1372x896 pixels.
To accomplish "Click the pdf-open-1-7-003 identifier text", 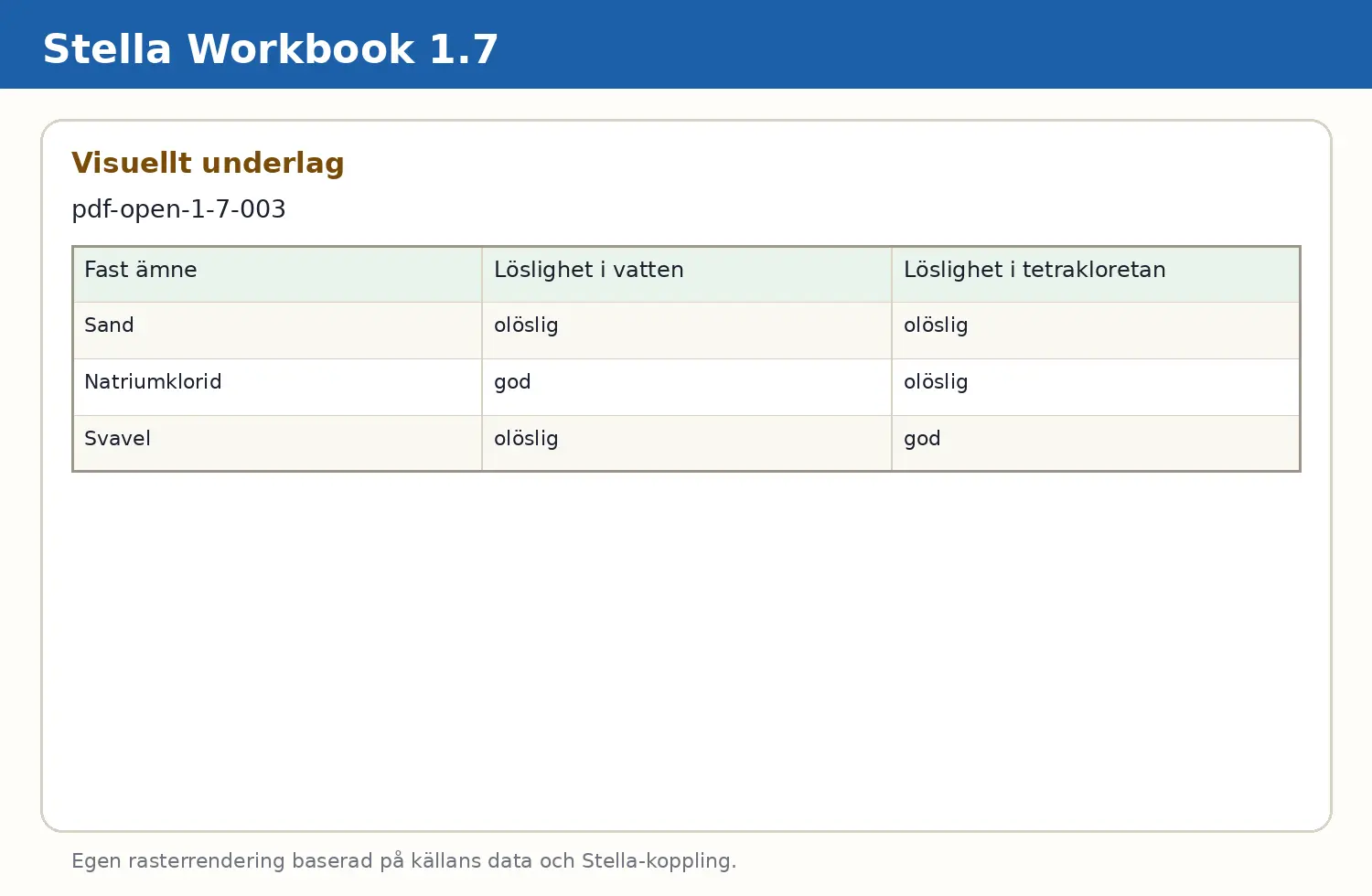I will [178, 209].
